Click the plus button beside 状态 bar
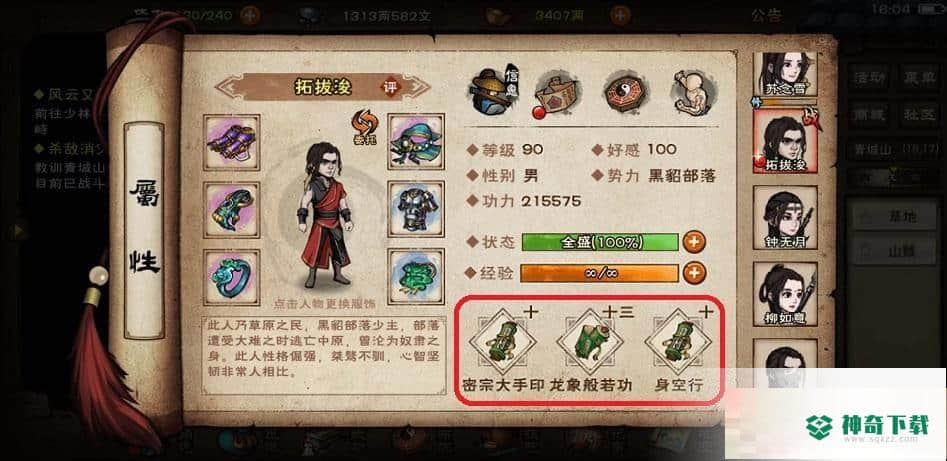 [x=694, y=243]
